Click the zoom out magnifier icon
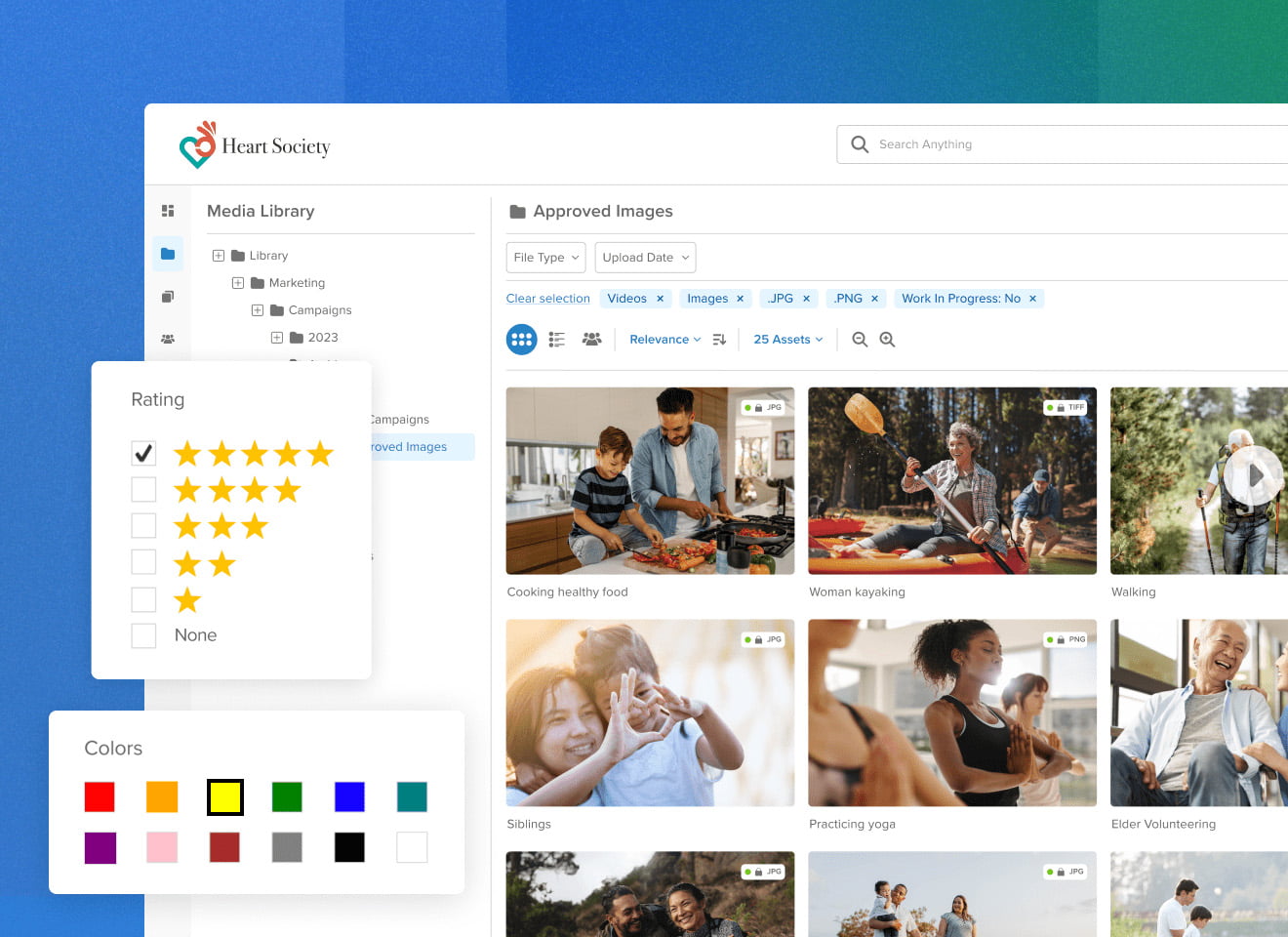 click(860, 340)
